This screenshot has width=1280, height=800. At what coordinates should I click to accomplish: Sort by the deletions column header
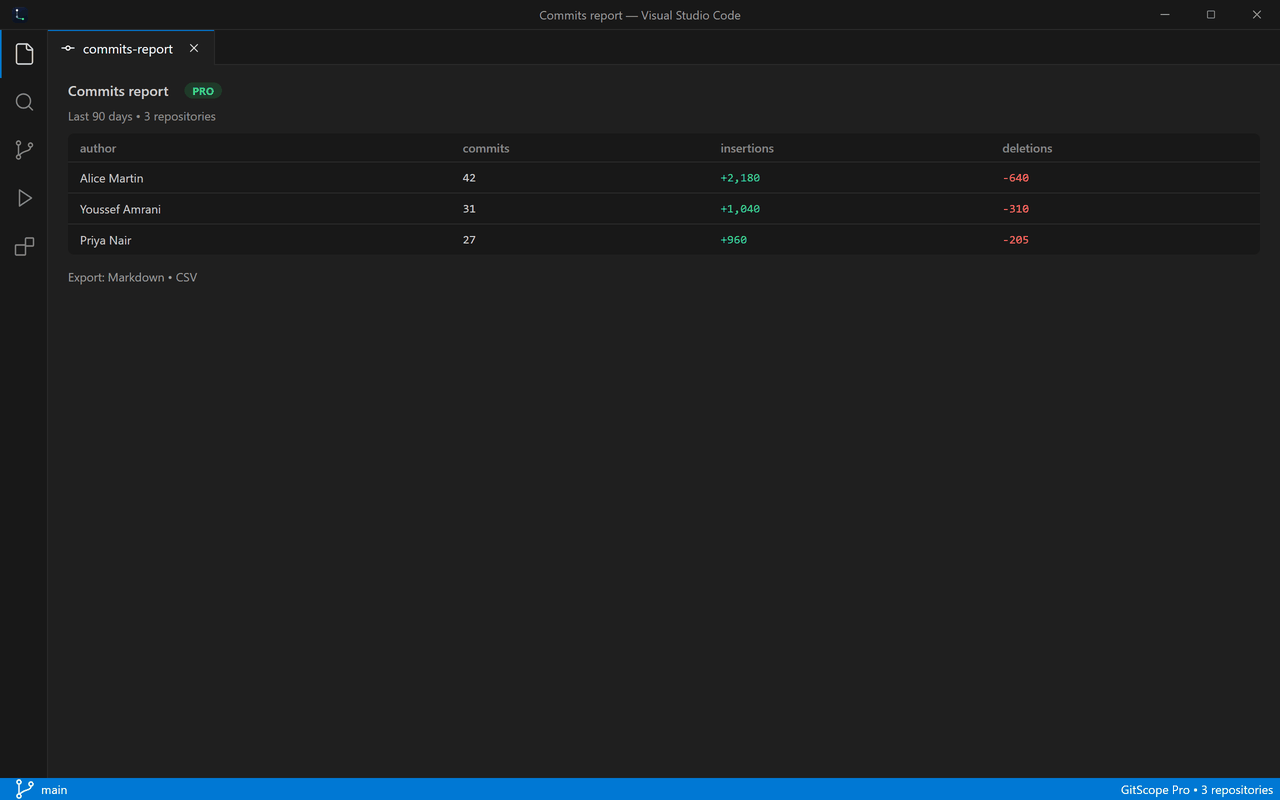point(1027,148)
